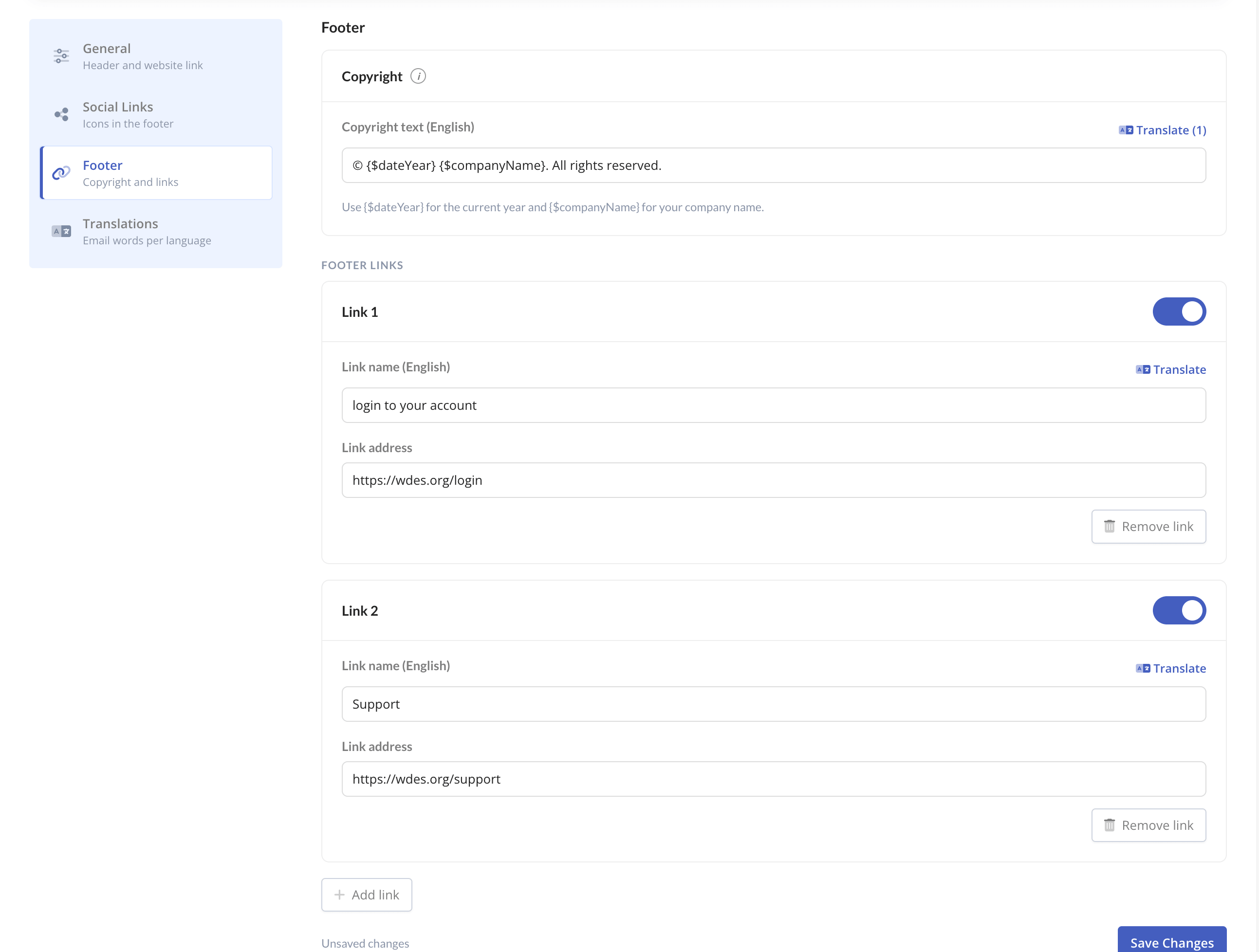Add a new footer link
Screen dimensions: 1259x952
(x=367, y=895)
